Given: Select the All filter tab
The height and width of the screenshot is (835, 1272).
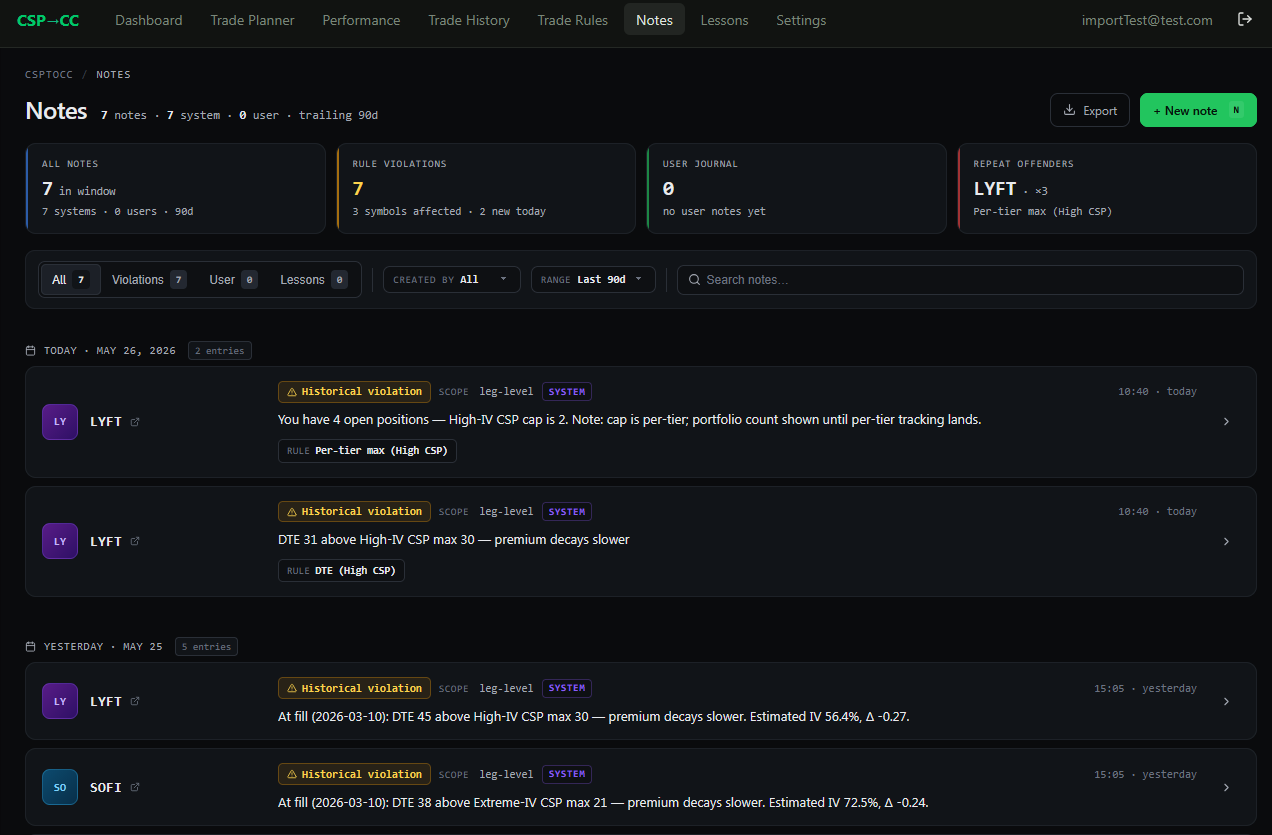Looking at the screenshot, I should point(70,280).
